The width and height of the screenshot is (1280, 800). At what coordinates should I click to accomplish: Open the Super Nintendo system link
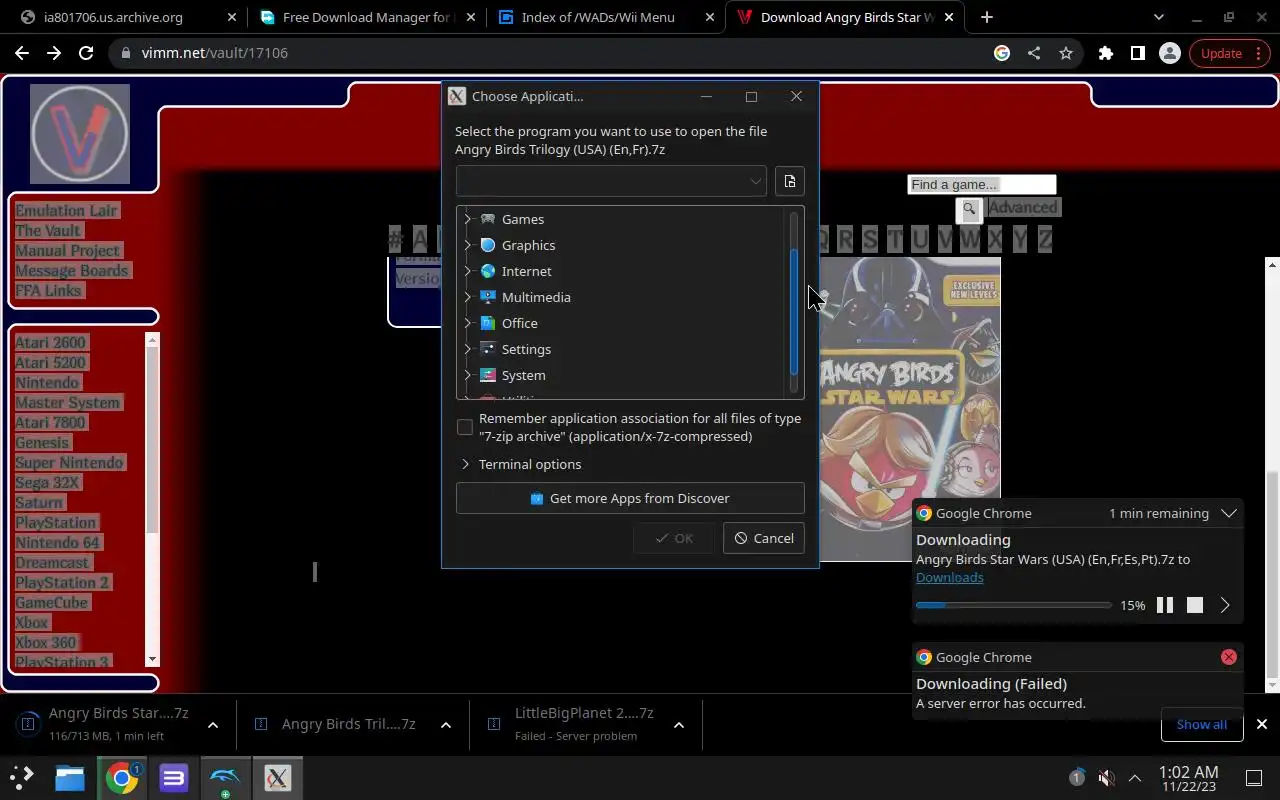pyautogui.click(x=69, y=462)
